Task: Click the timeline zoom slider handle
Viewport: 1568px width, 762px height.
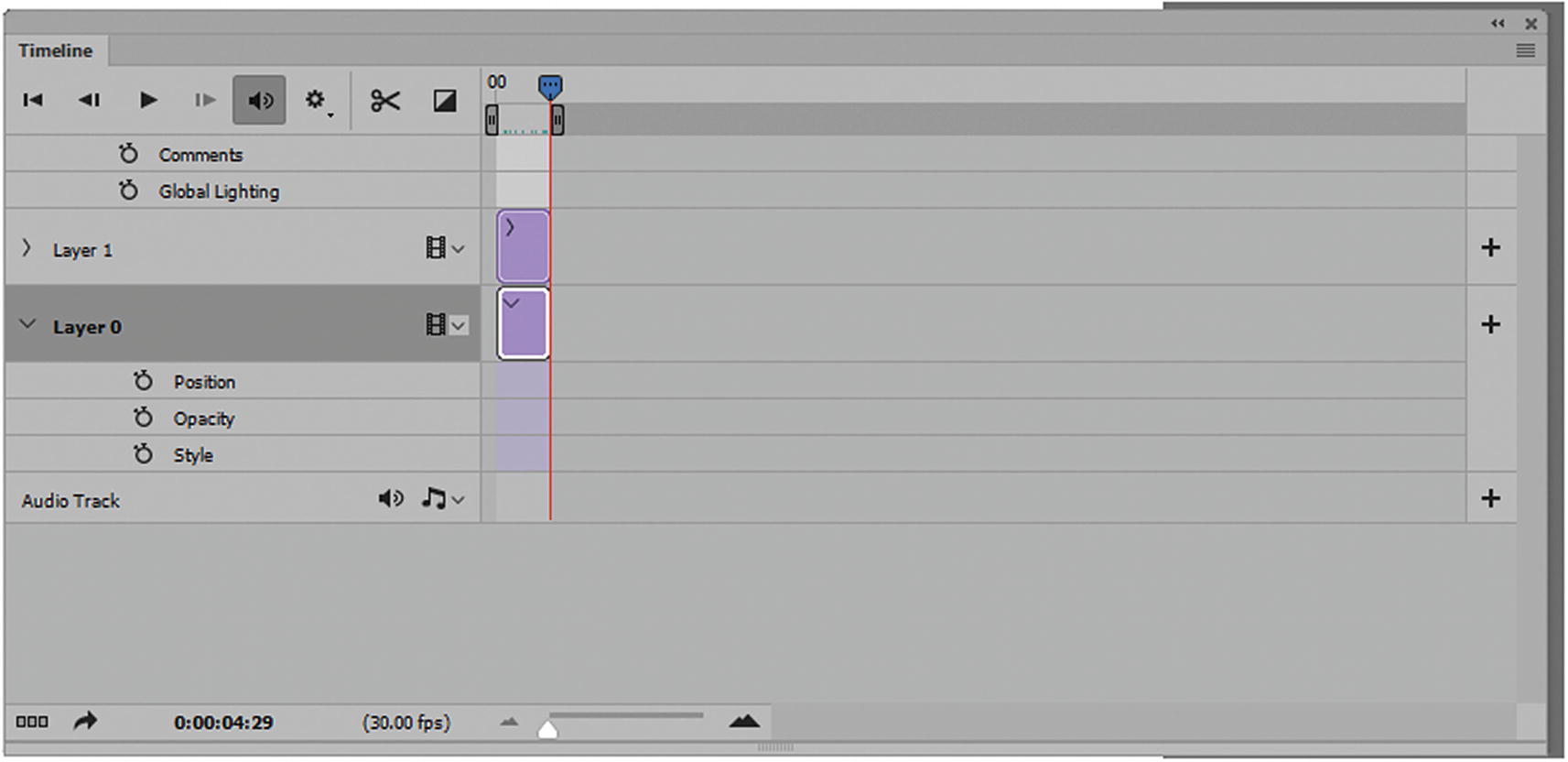Action: (x=547, y=729)
